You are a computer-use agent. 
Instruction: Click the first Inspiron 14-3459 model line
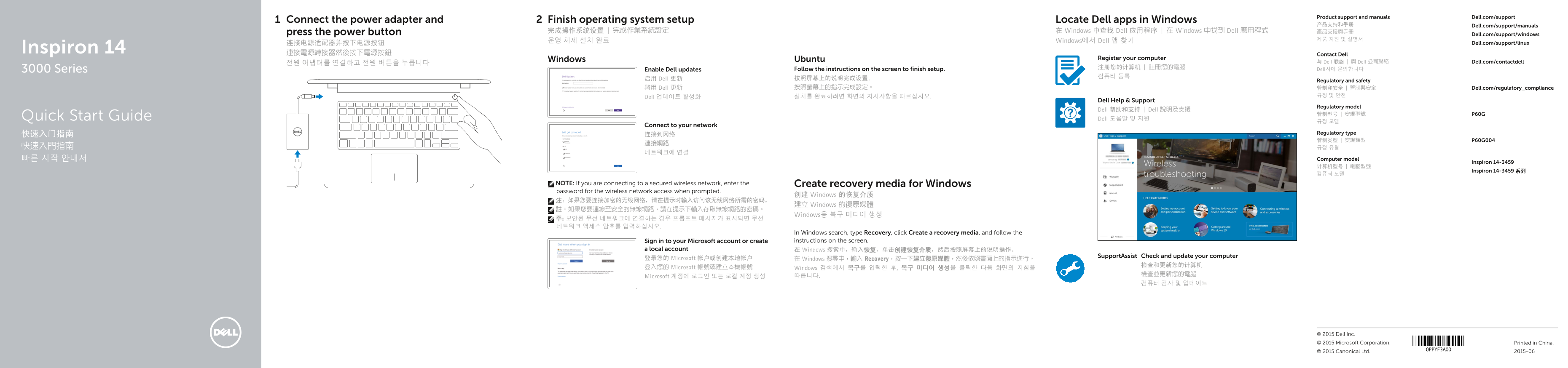click(x=1492, y=163)
